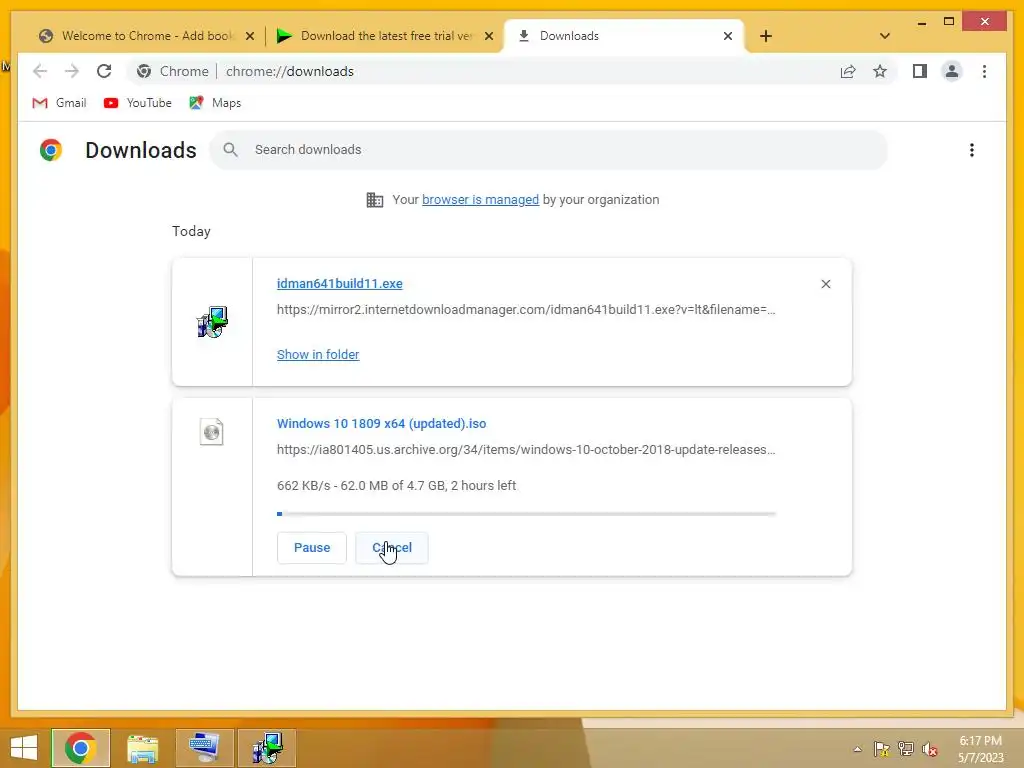The height and width of the screenshot is (768, 1024).
Task: Click the ISO download progress bar
Action: click(526, 514)
